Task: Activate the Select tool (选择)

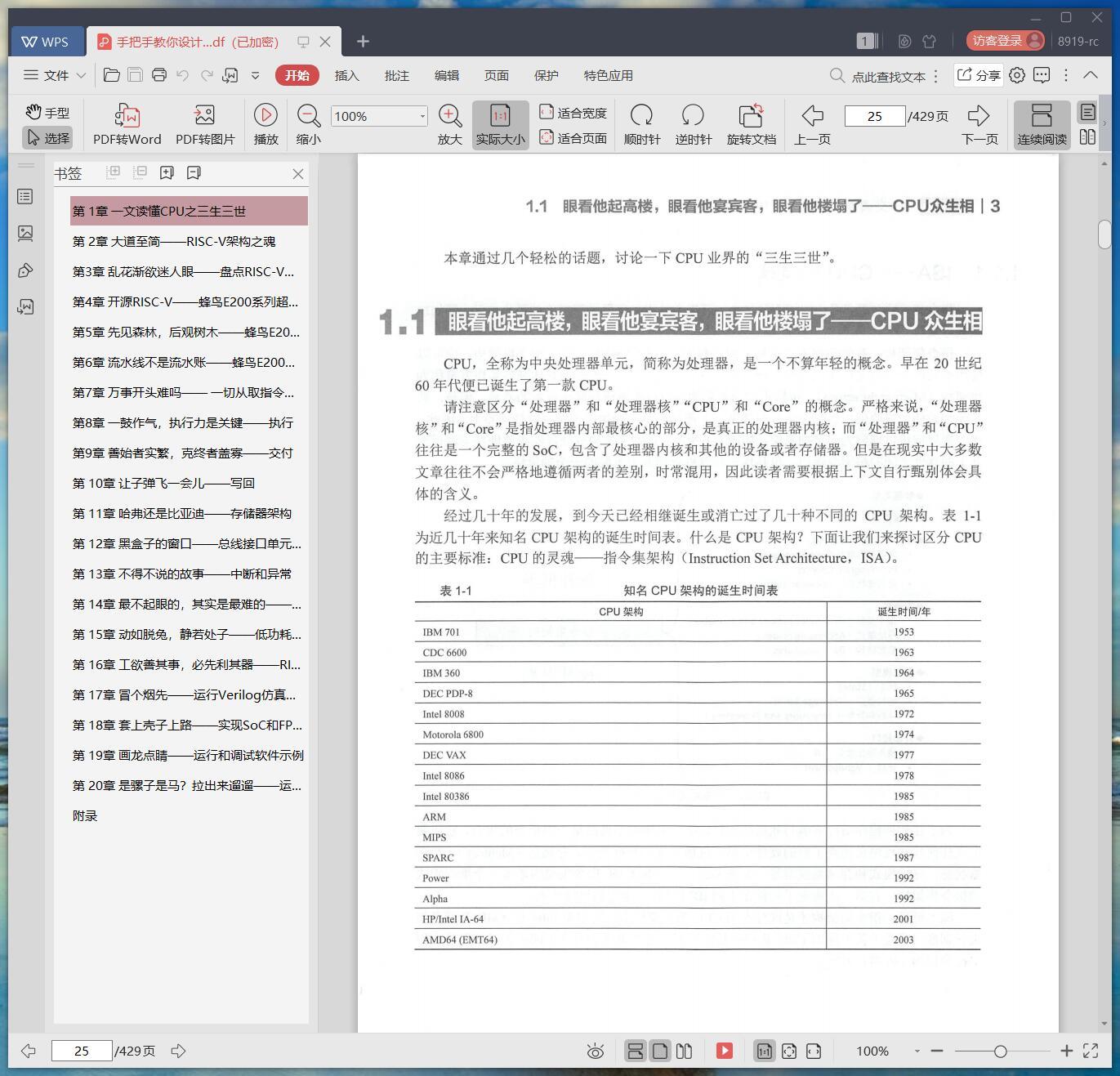Action: (47, 138)
